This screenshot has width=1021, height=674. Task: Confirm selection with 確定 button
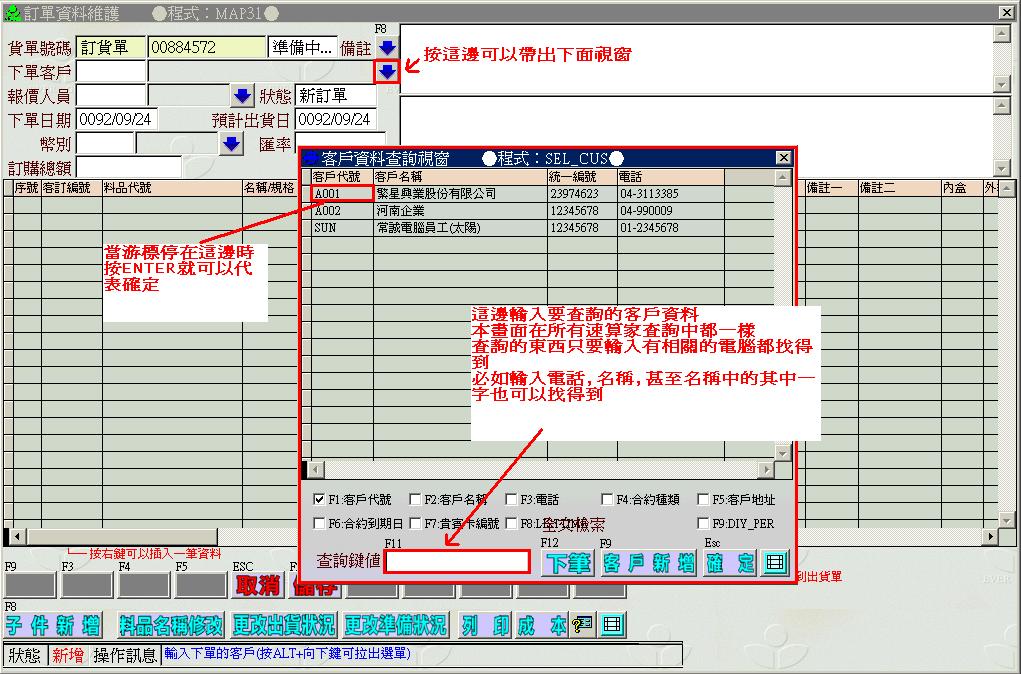click(729, 563)
